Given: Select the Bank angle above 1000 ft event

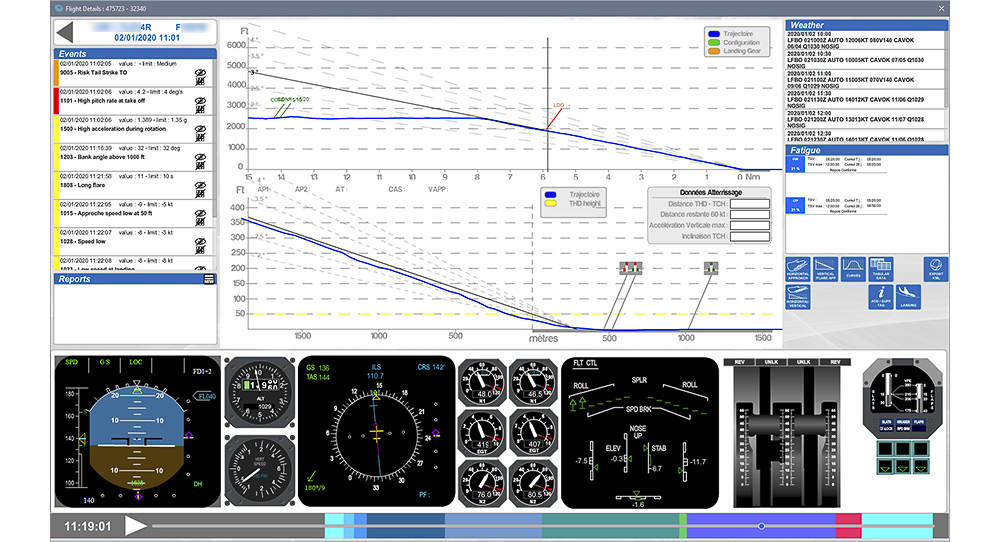Looking at the screenshot, I should [x=120, y=157].
